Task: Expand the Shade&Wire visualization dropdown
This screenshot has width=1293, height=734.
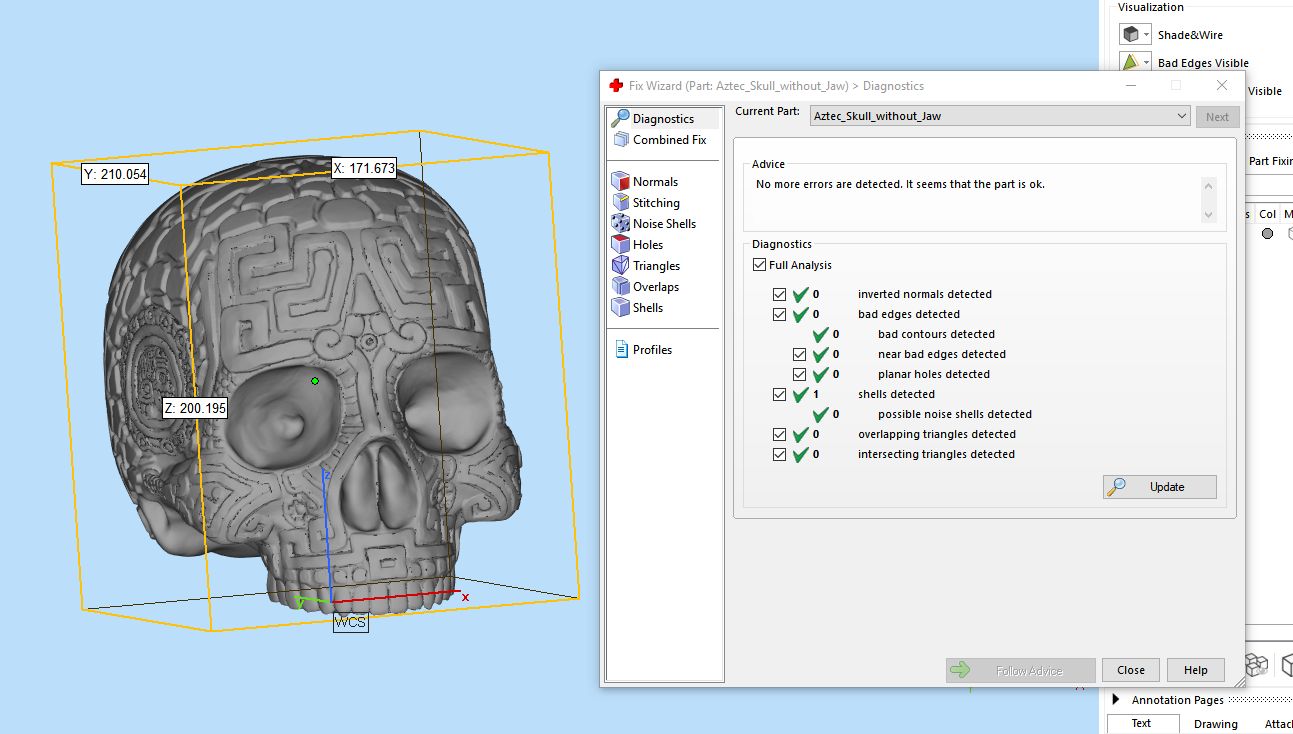Action: (x=1147, y=35)
